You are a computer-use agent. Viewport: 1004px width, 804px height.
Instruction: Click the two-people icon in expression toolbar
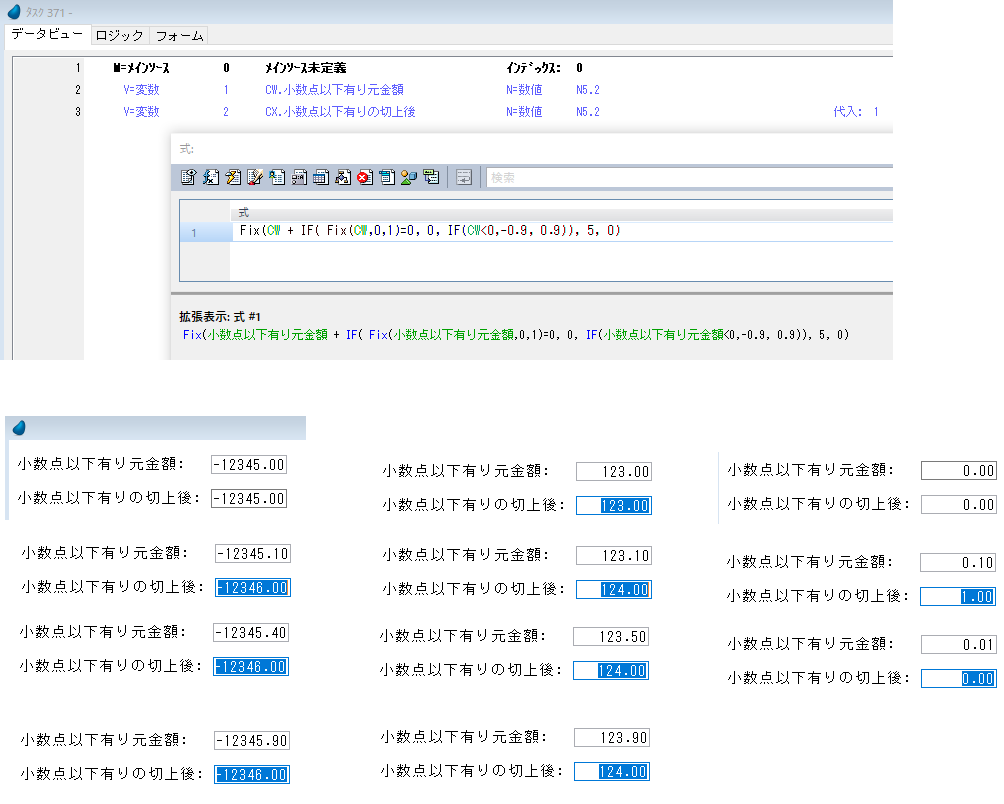coord(409,177)
